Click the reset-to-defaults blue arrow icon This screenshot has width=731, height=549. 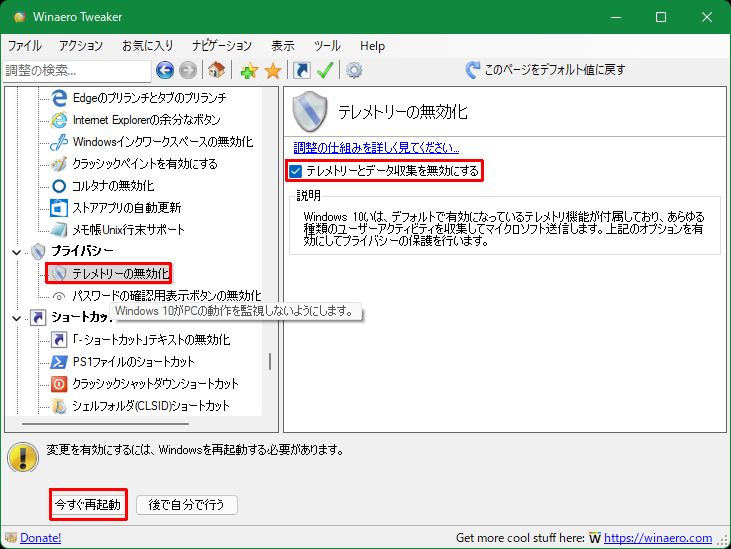[473, 70]
